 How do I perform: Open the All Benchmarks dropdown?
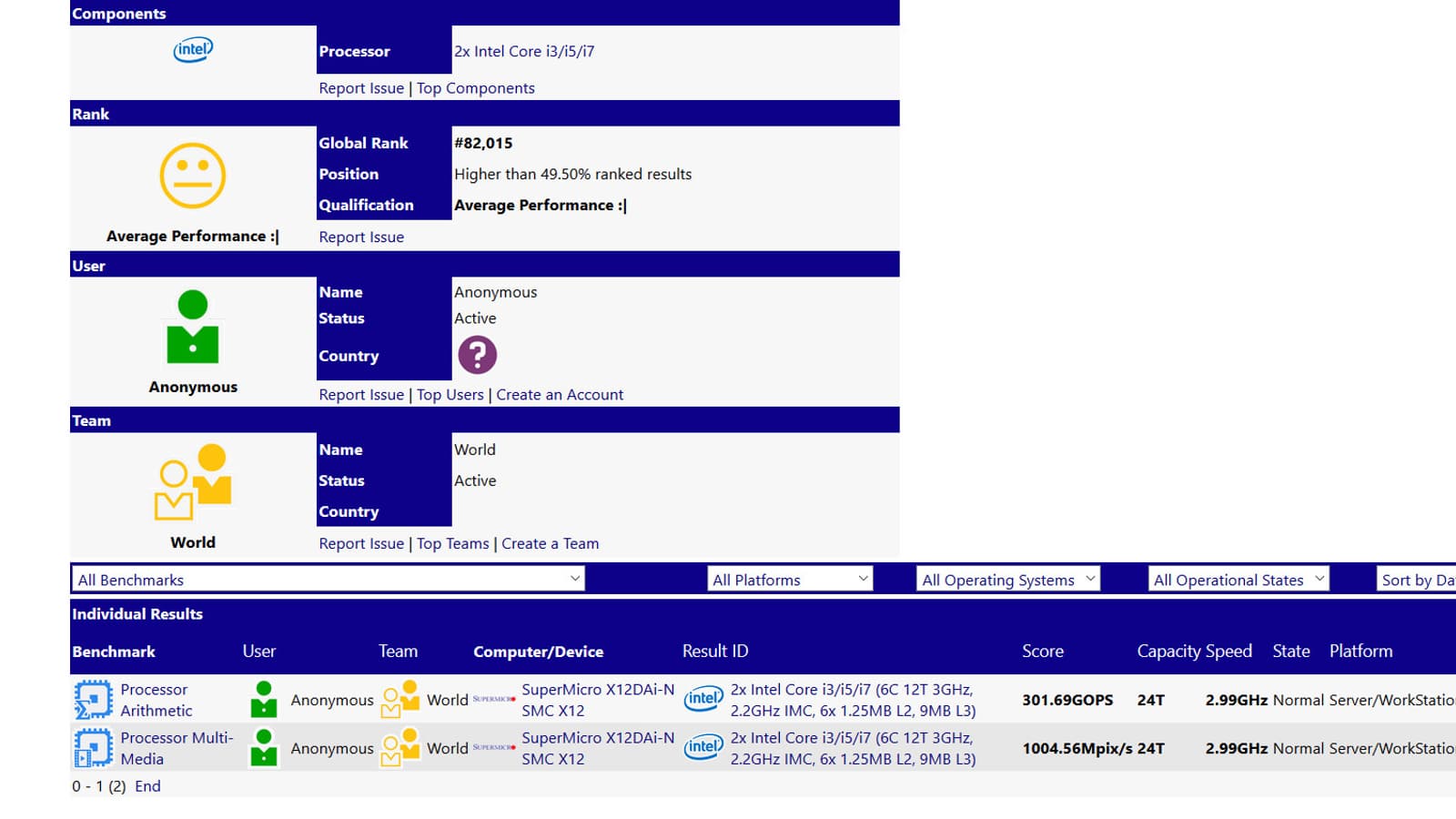(x=329, y=579)
